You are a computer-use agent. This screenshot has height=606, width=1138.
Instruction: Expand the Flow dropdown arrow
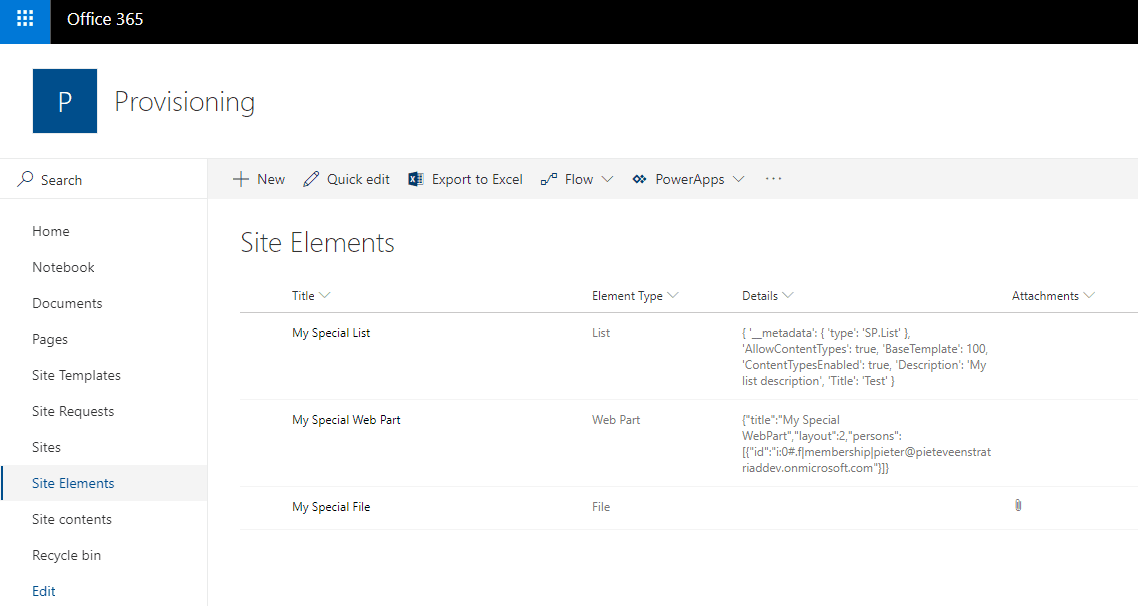pos(607,179)
